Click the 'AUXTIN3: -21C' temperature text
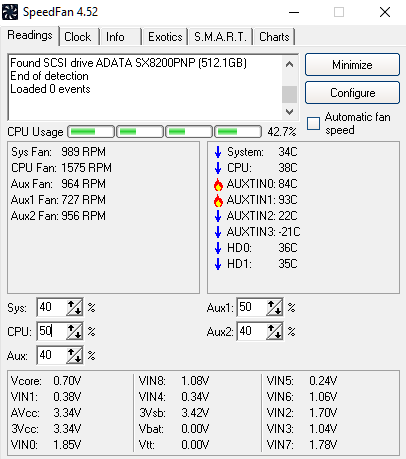The width and height of the screenshot is (406, 459). pos(264,232)
